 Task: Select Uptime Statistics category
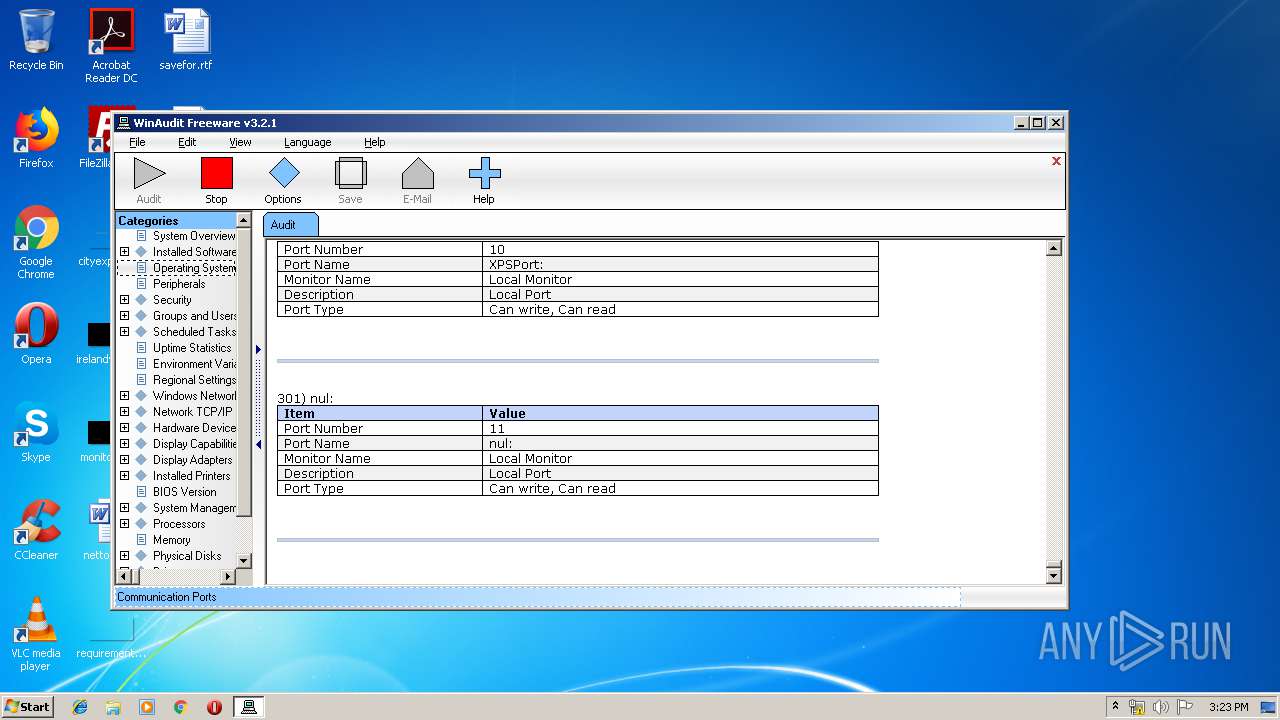192,348
